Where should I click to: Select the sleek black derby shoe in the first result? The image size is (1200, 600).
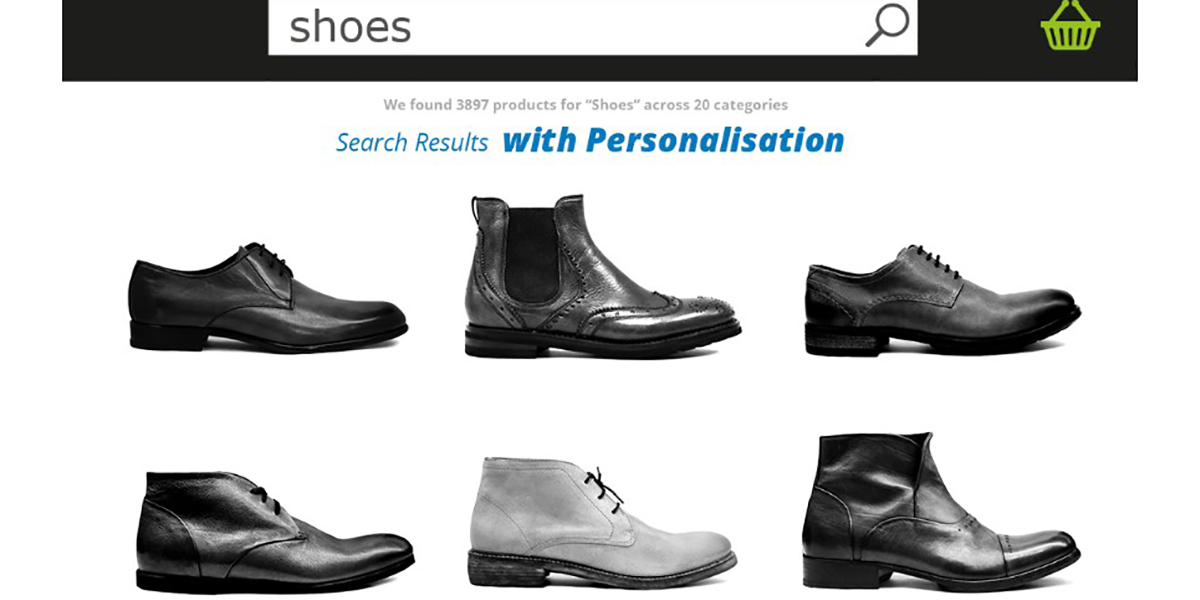pos(267,298)
